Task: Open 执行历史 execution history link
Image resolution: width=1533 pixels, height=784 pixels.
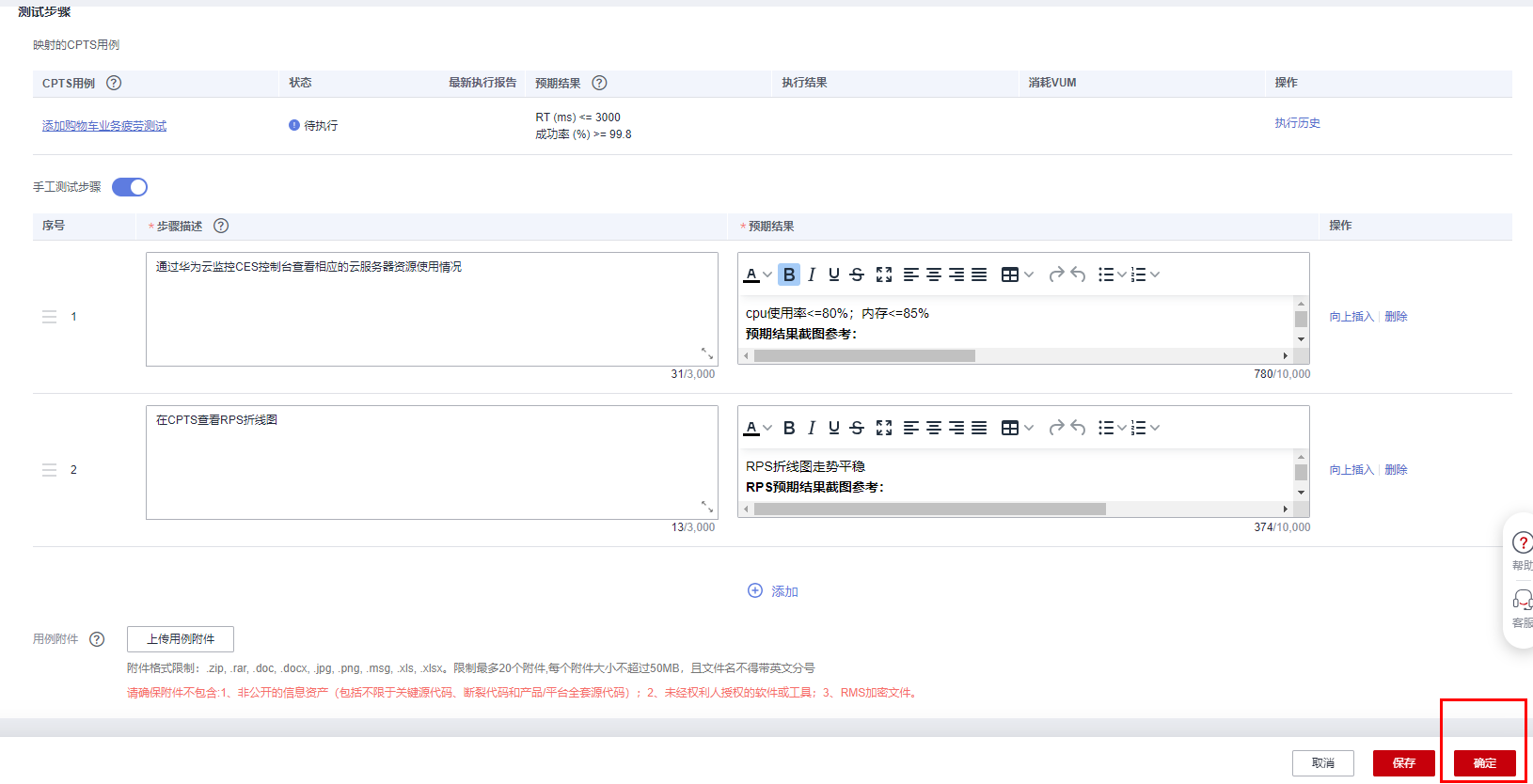Action: (x=1298, y=123)
